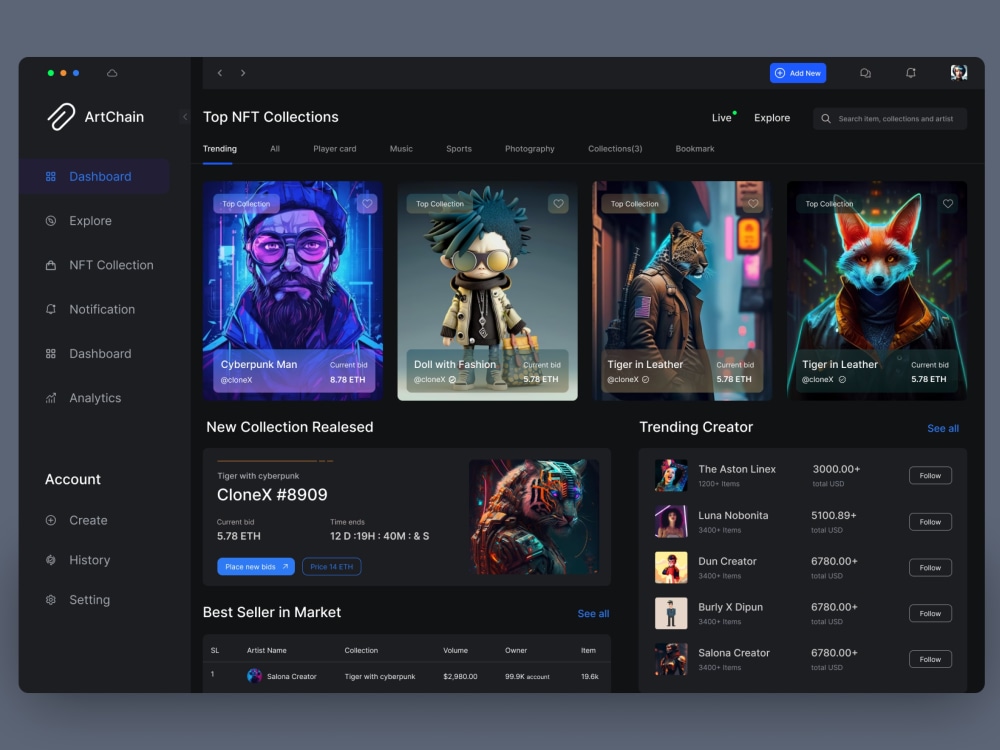Screen dimensions: 1000x750
Task: Open the CloneX #8909 tiger artwork
Action: (x=534, y=517)
